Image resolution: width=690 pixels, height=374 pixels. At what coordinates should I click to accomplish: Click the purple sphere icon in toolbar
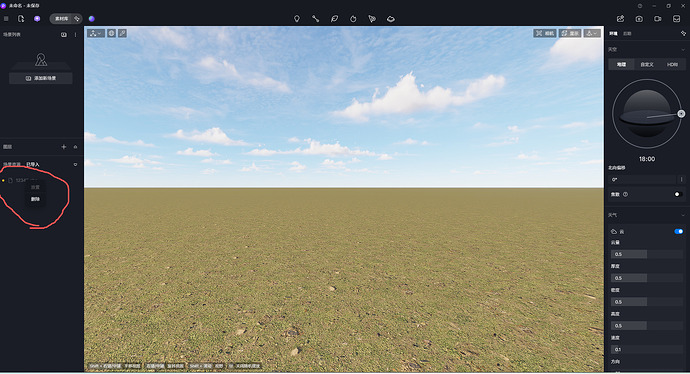point(92,19)
